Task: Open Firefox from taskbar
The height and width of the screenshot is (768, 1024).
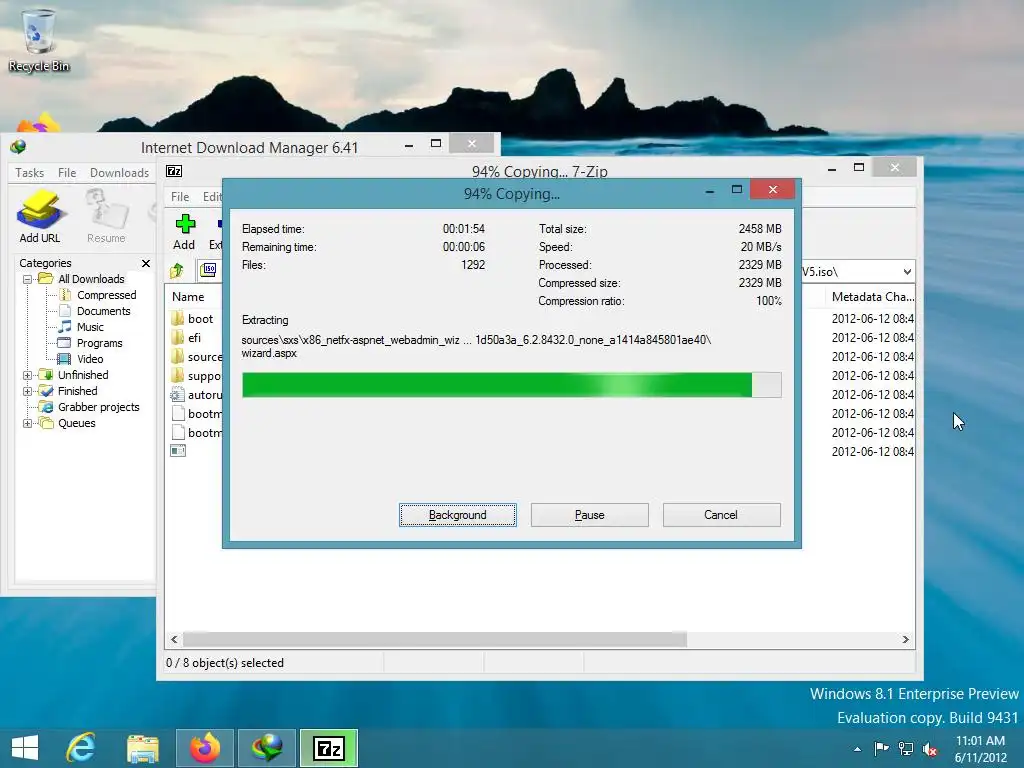Action: [205, 748]
